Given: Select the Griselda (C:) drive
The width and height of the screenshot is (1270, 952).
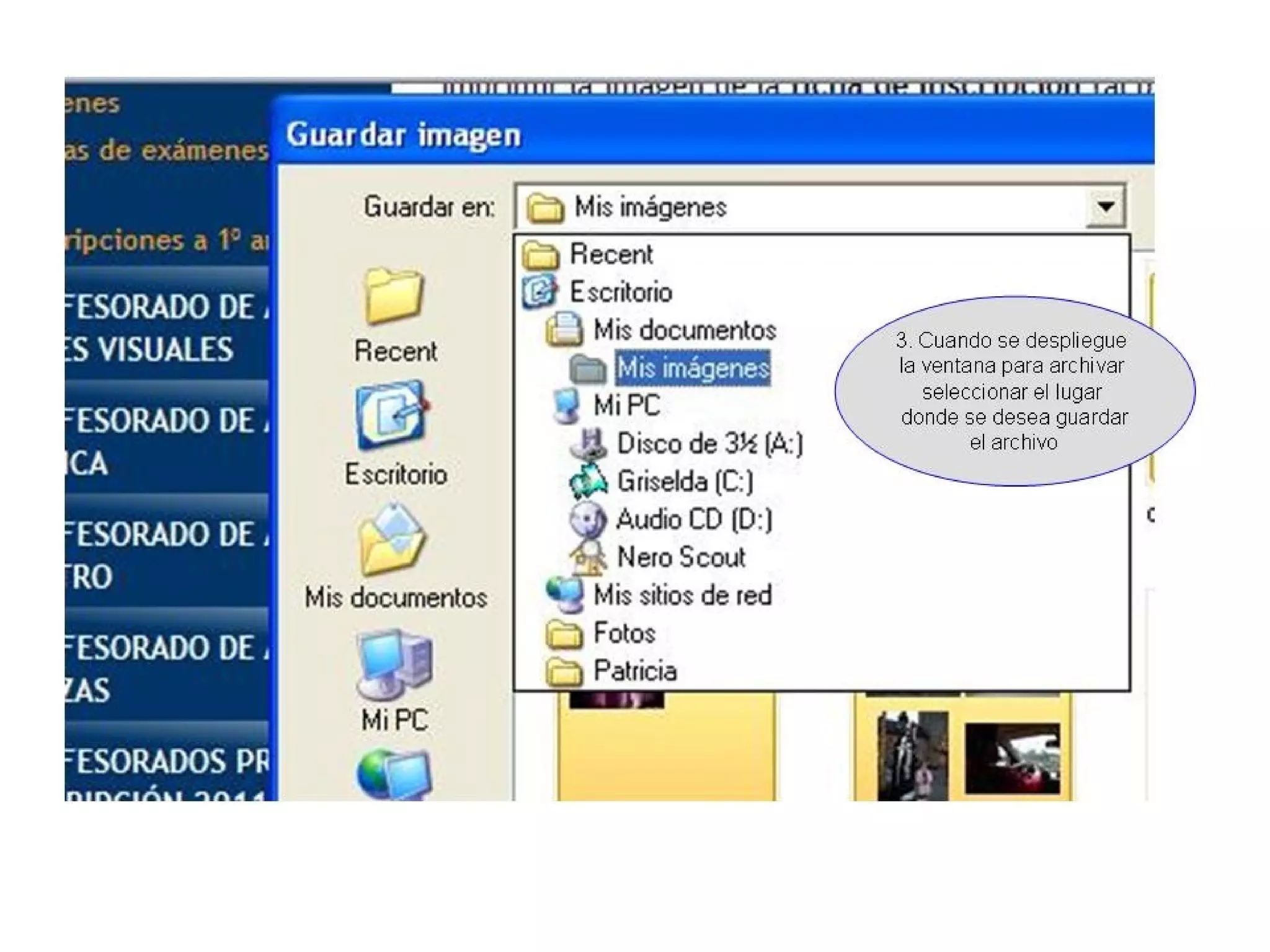Looking at the screenshot, I should click(x=684, y=482).
